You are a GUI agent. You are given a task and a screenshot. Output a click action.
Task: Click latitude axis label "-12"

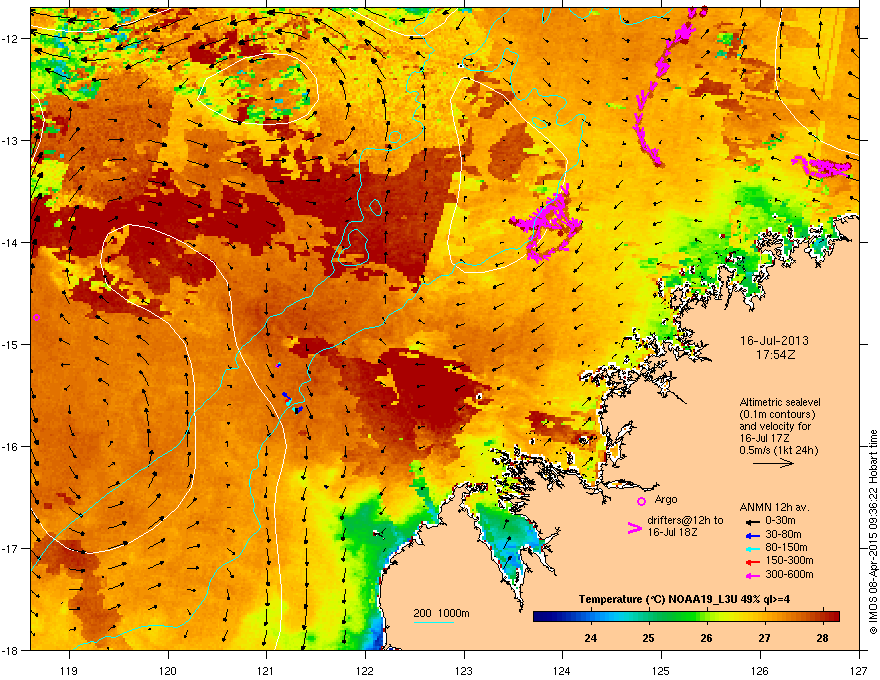coord(10,38)
